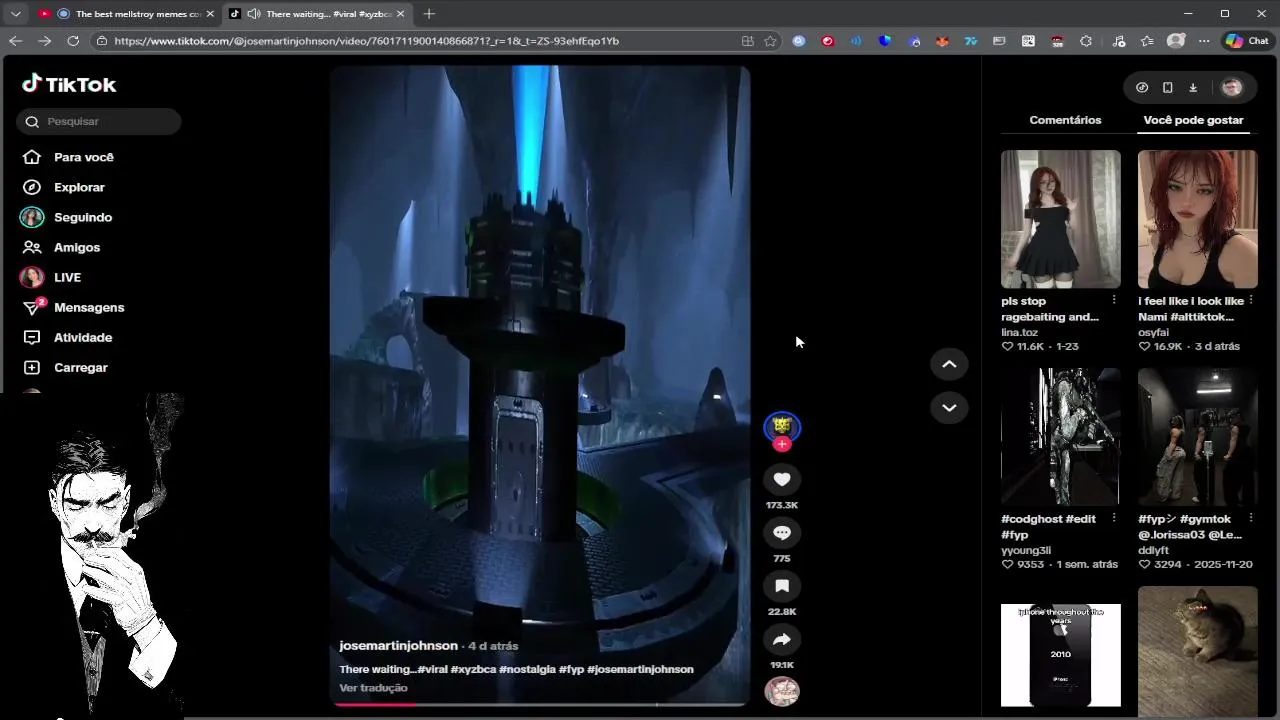Open the browser extensions puzzle icon
Image resolution: width=1280 pixels, height=720 pixels.
1086,41
